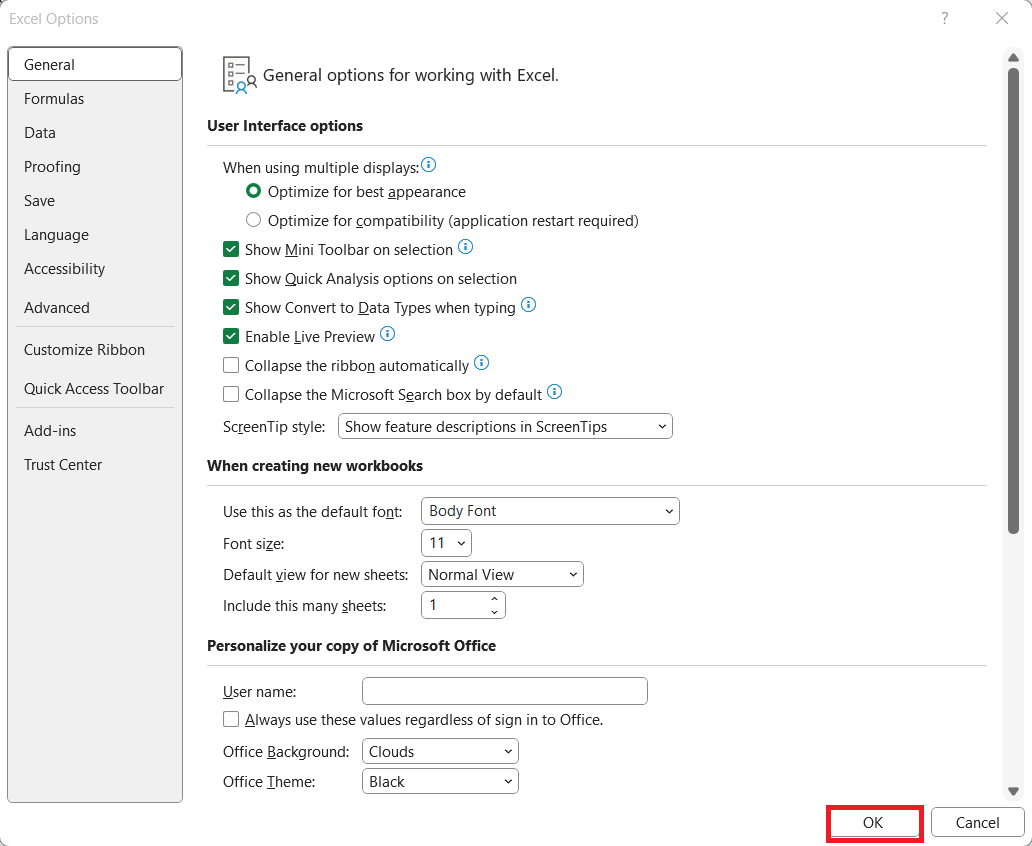Open Customize Ribbon settings

95,350
